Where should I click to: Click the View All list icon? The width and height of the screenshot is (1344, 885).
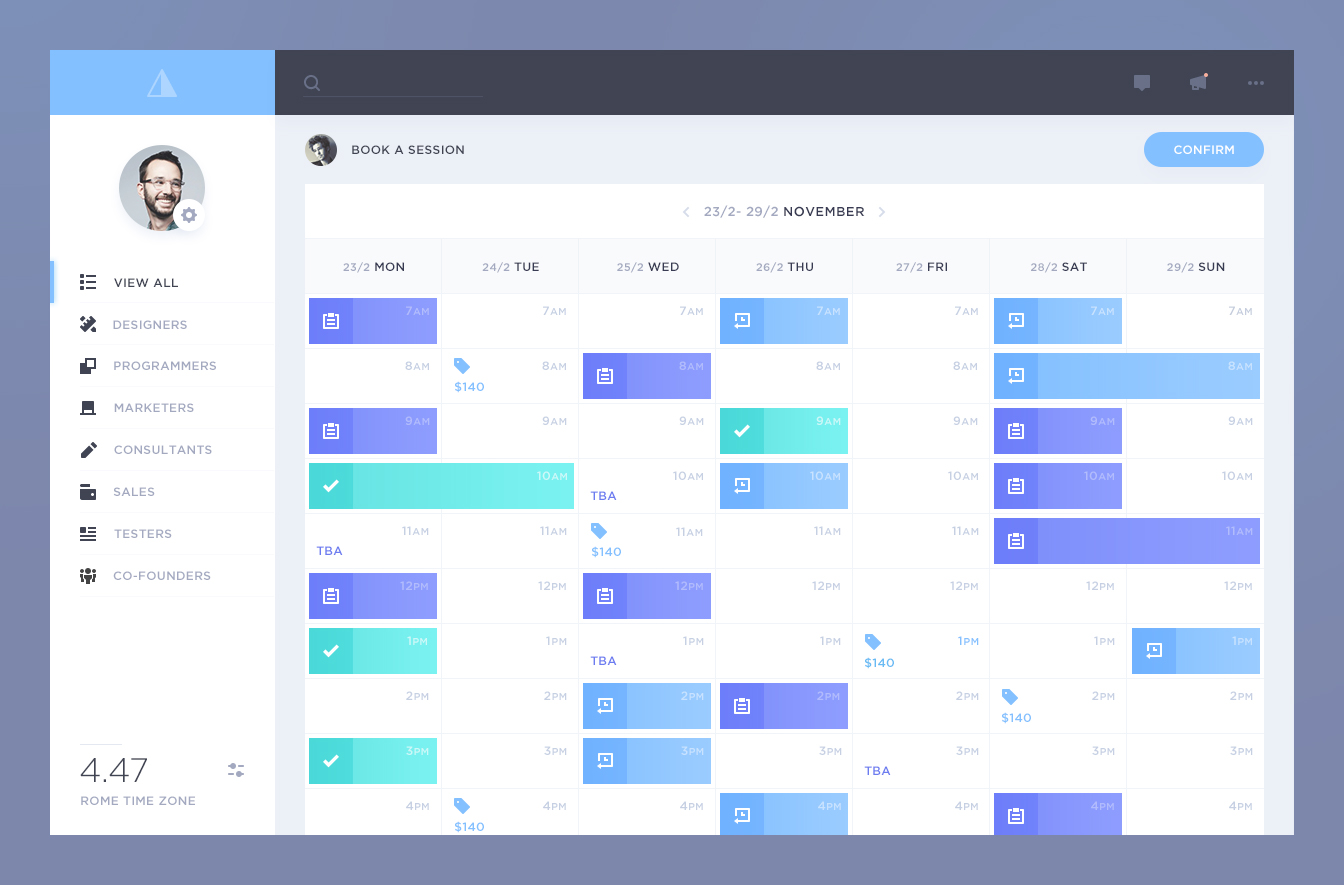pyautogui.click(x=88, y=283)
